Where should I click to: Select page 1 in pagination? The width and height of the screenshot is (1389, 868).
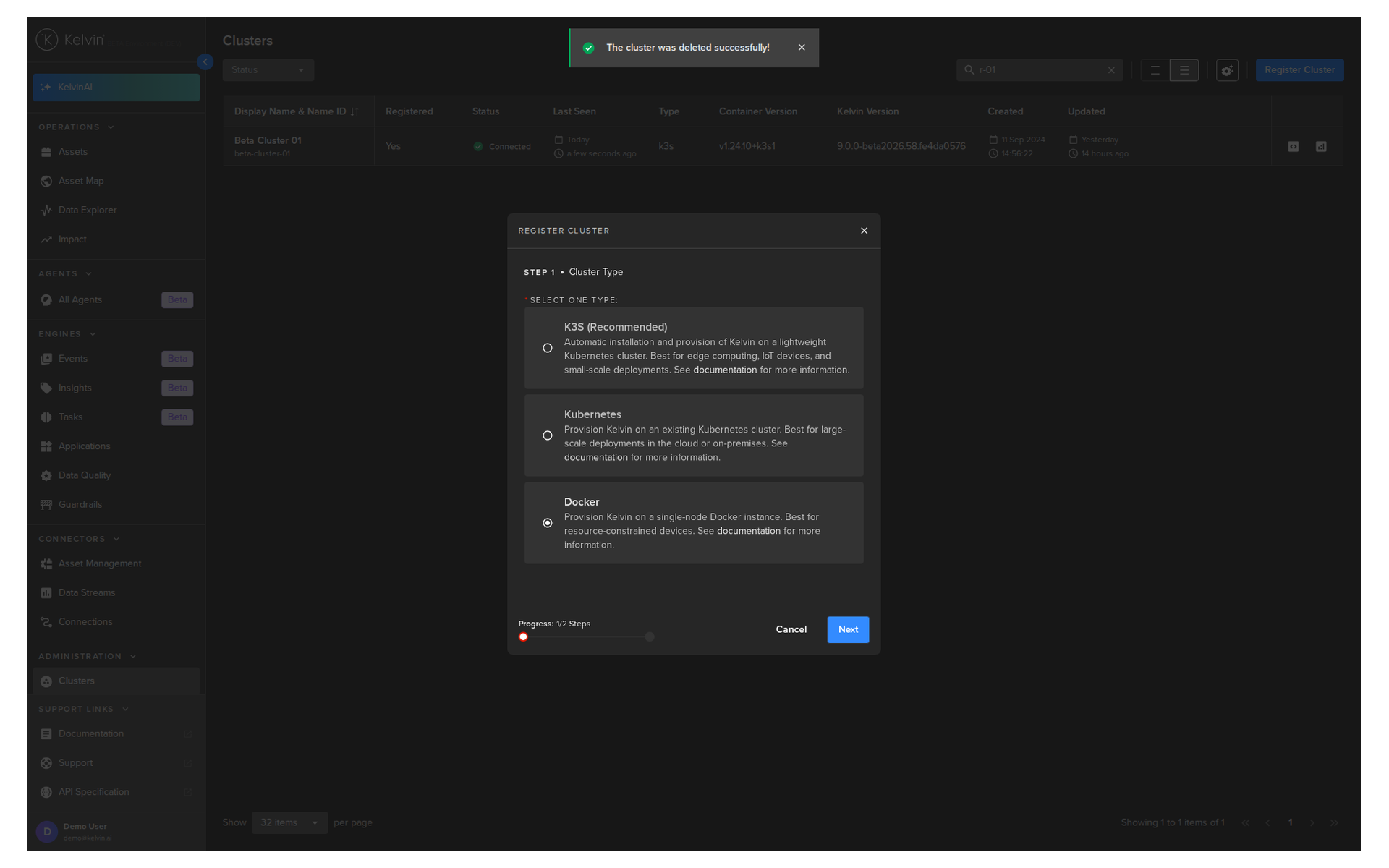click(1290, 823)
